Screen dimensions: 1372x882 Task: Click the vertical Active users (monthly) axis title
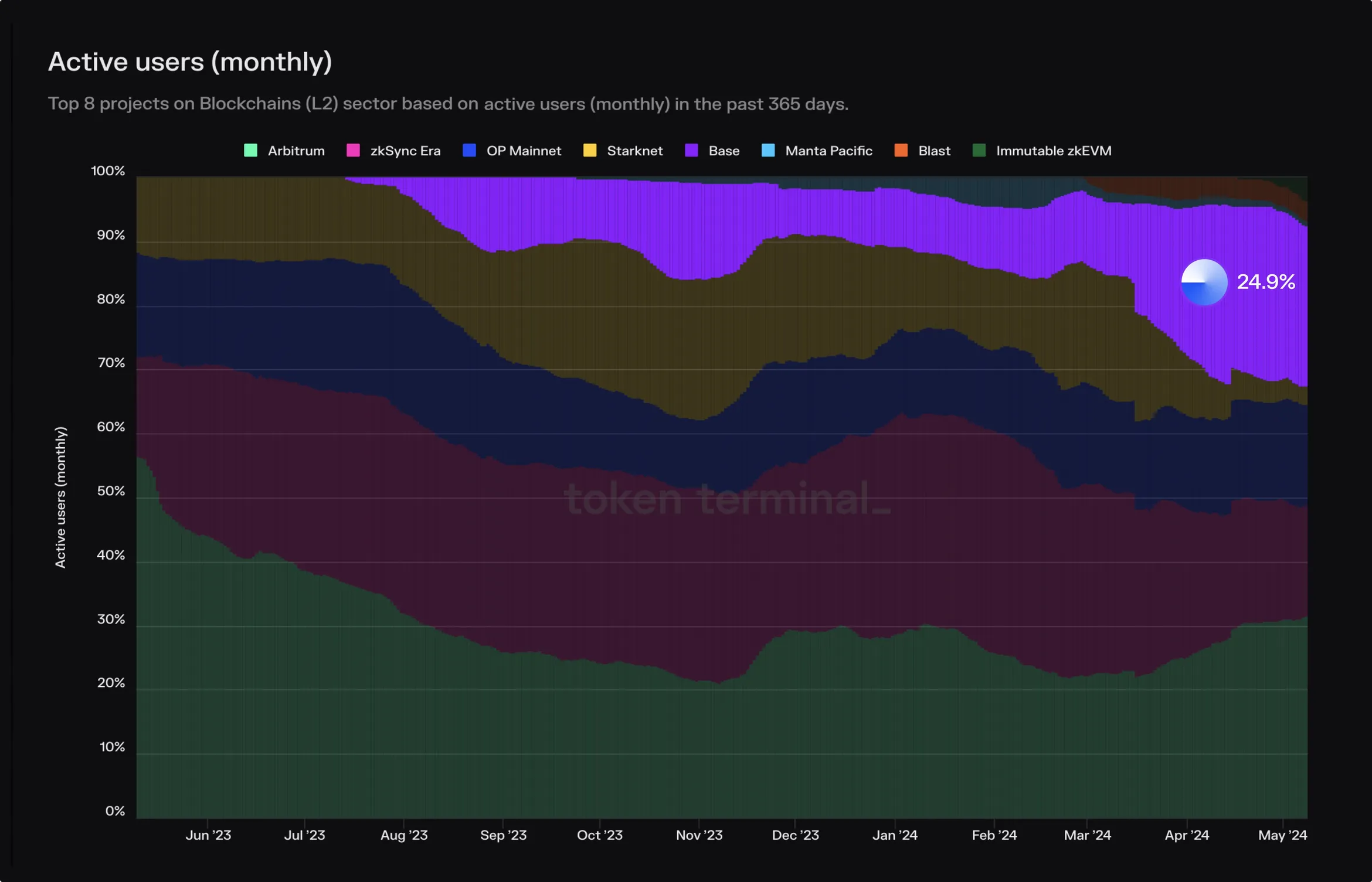(x=60, y=497)
